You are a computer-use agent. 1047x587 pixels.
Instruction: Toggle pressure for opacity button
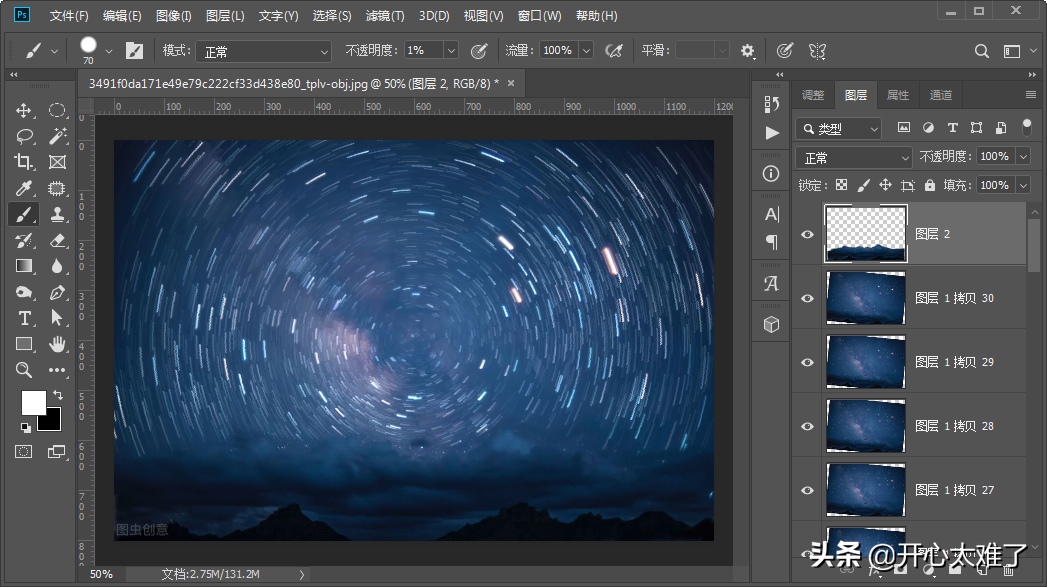(478, 51)
